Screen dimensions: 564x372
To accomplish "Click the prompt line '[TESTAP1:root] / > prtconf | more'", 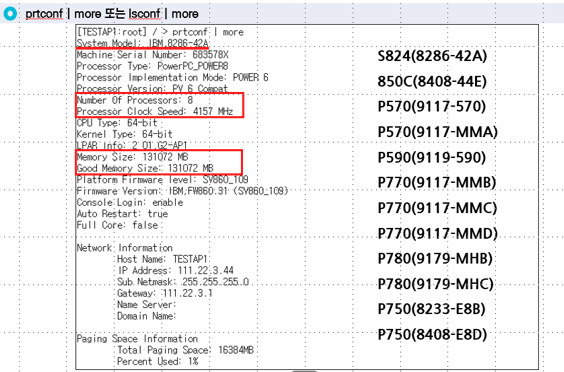I will (x=160, y=32).
